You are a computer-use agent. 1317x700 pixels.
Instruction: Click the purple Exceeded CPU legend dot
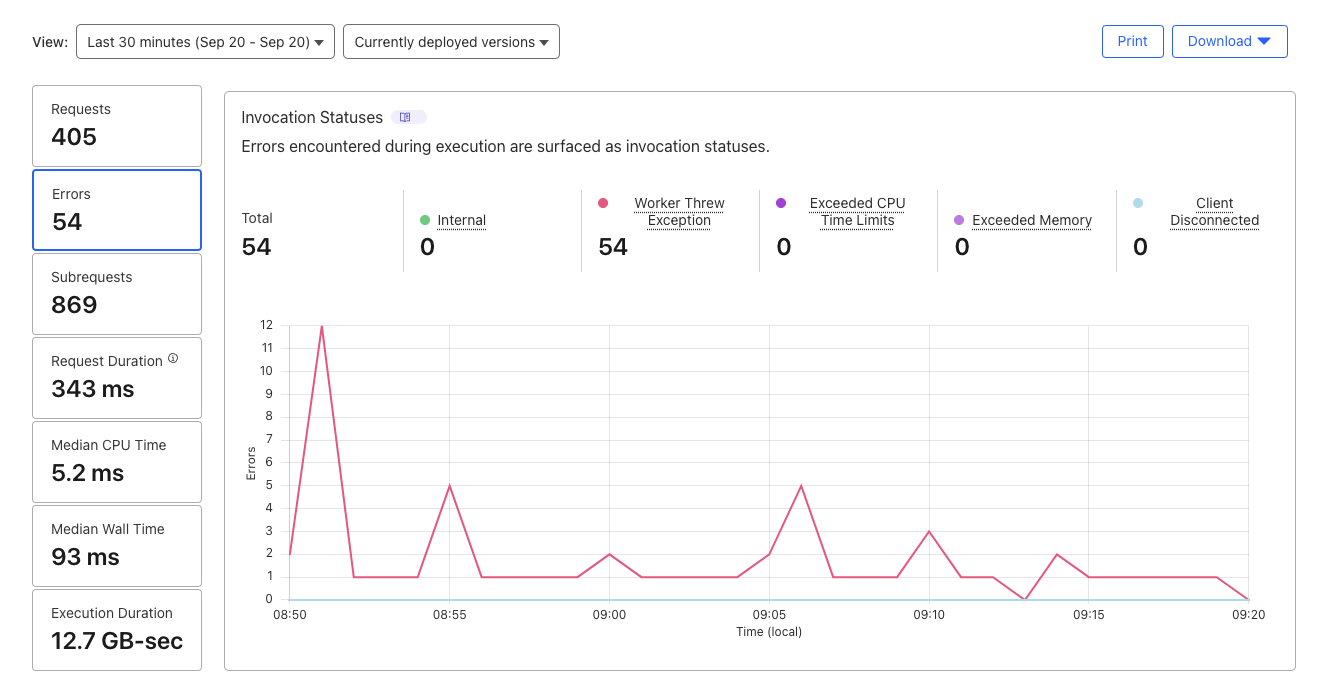pyautogui.click(x=781, y=203)
